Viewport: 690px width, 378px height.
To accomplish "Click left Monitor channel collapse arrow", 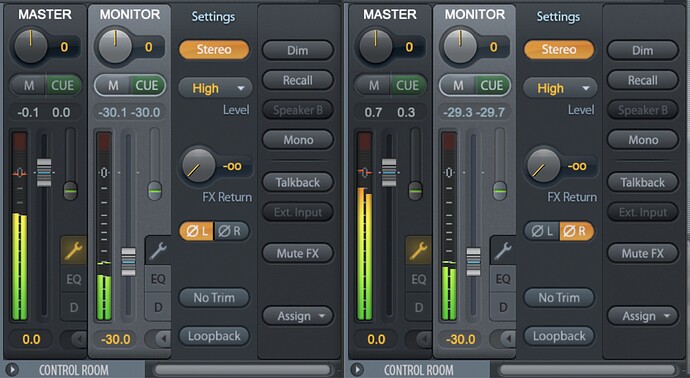I will [163, 339].
